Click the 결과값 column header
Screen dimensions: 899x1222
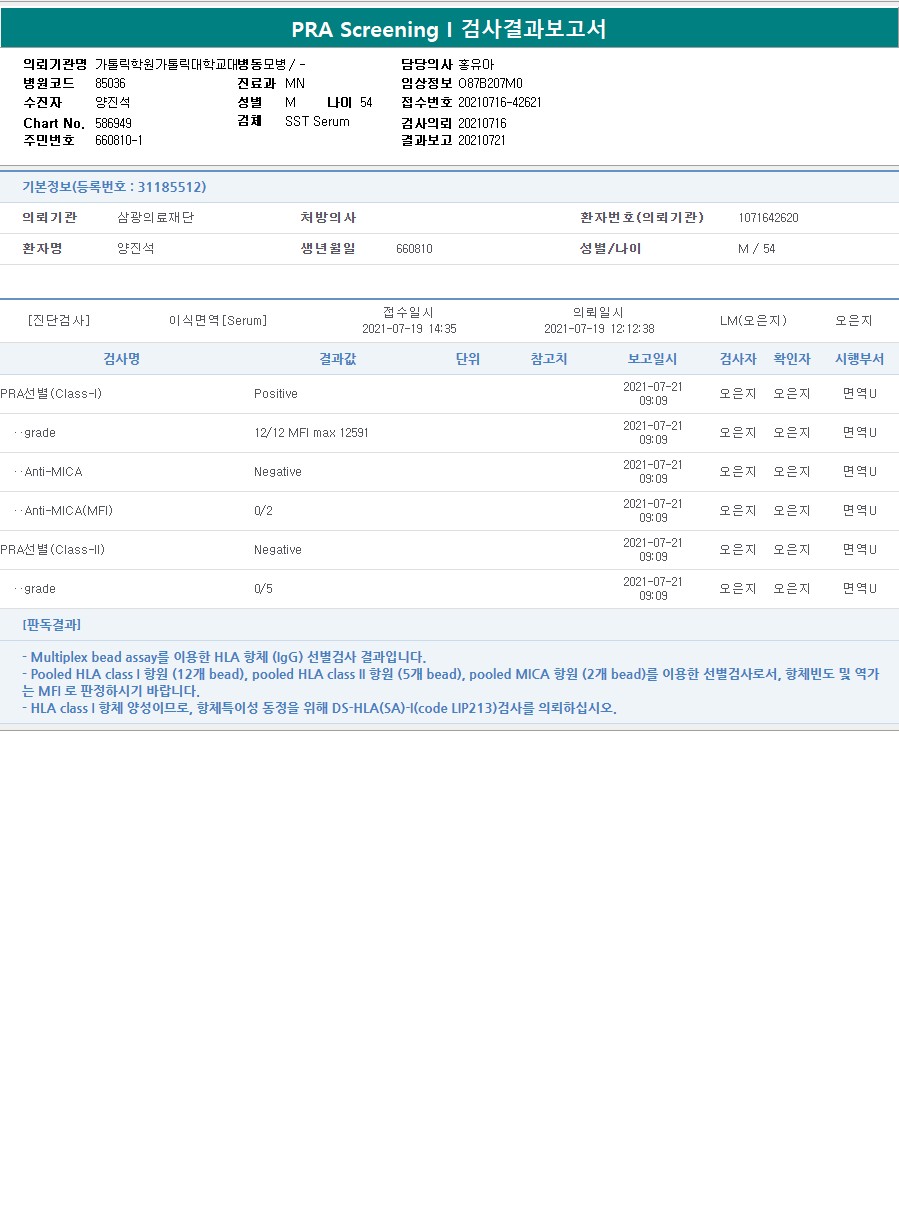tap(337, 358)
